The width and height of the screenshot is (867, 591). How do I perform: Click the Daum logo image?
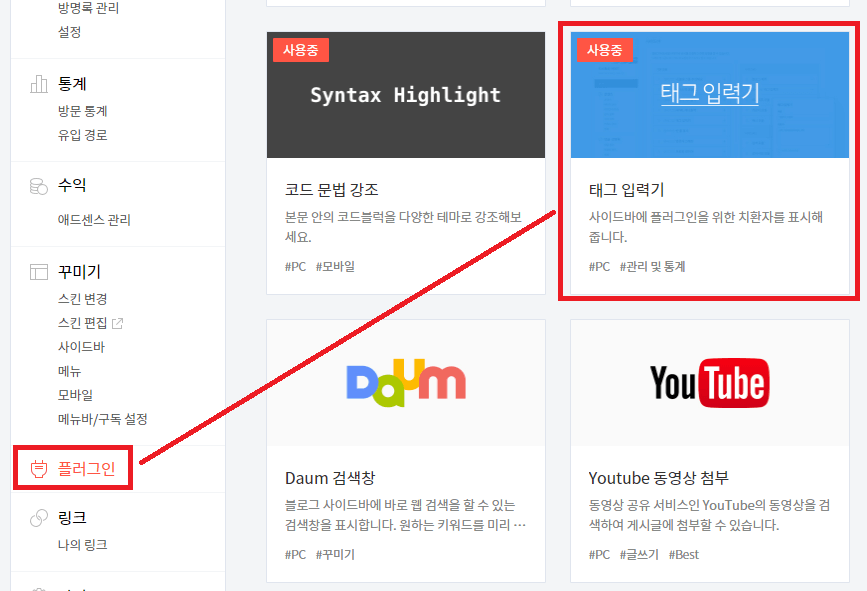click(406, 383)
